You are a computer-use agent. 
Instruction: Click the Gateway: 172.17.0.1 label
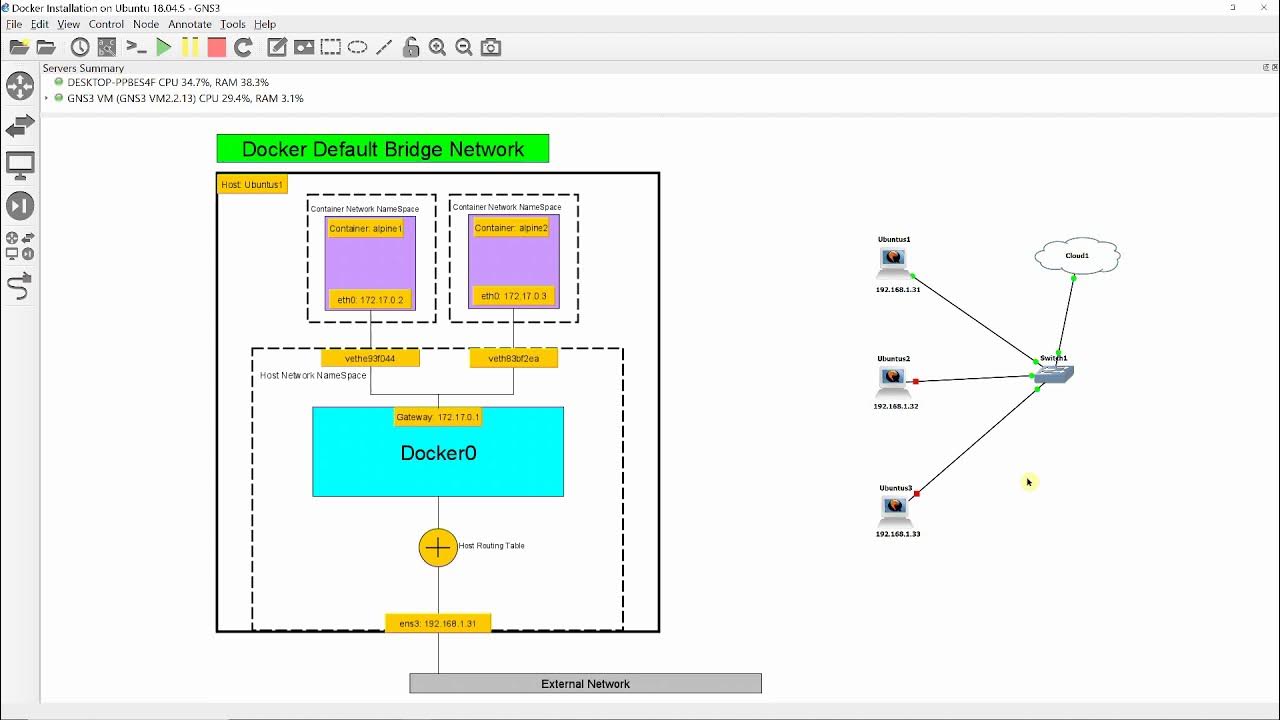tap(438, 417)
